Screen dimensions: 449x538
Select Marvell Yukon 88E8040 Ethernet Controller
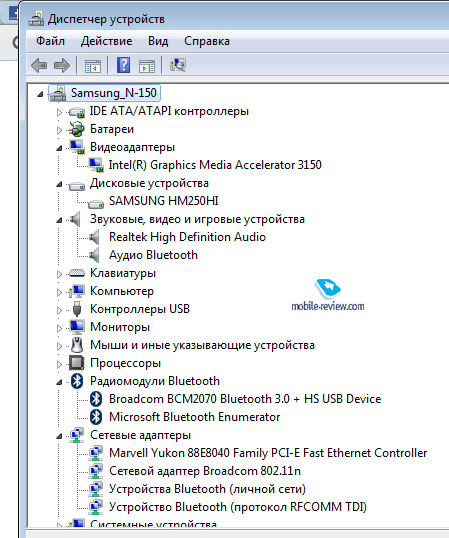[268, 453]
